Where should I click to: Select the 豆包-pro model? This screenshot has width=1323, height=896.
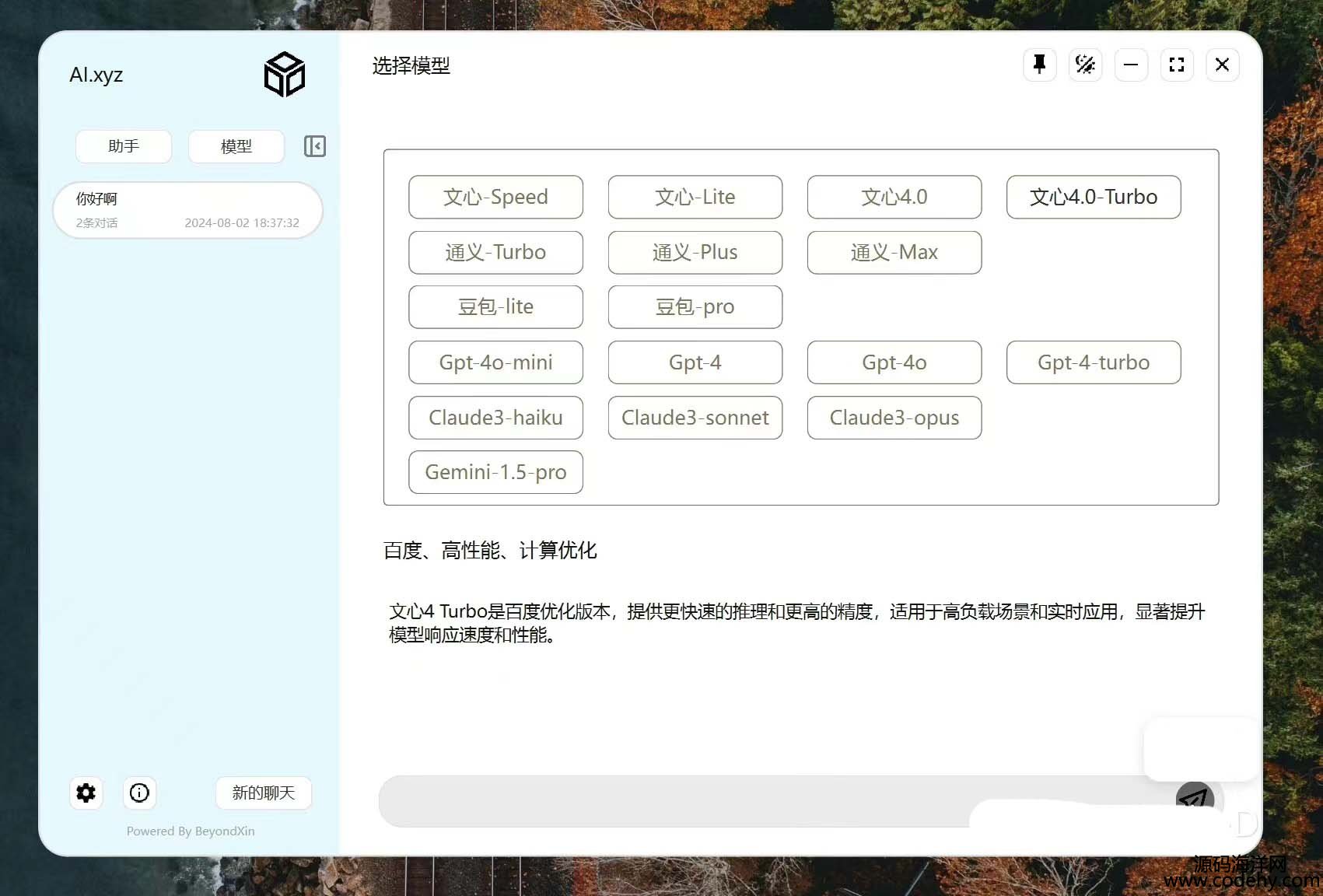pos(695,306)
